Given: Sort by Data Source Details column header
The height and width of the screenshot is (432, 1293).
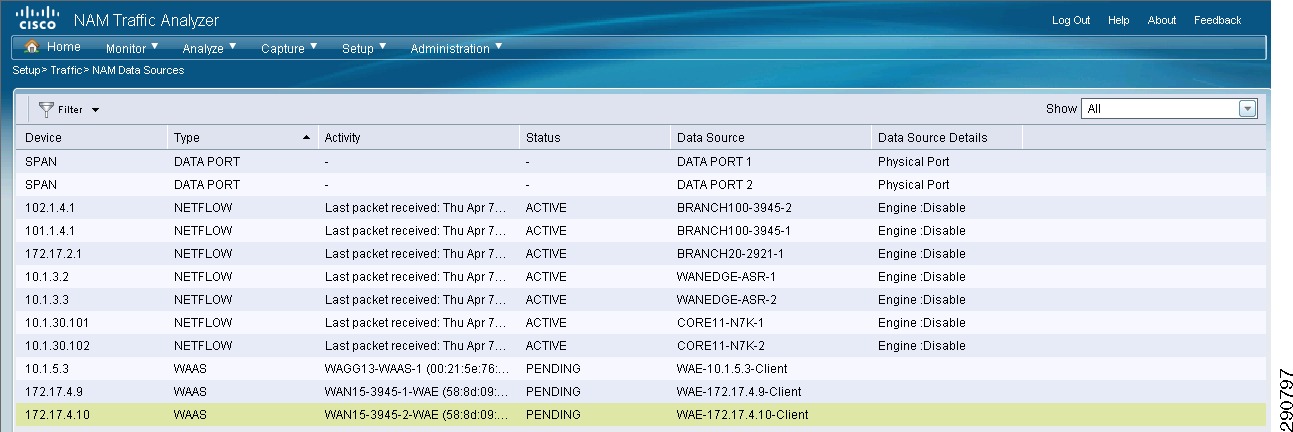Looking at the screenshot, I should click(946, 138).
